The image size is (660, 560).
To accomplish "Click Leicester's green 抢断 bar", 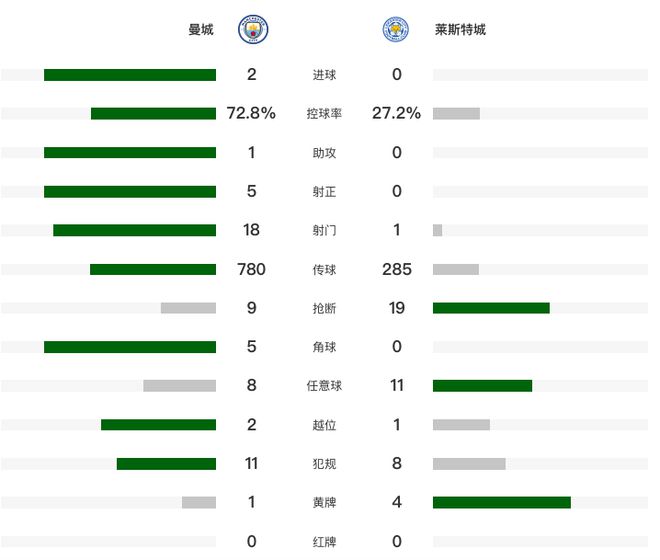I will tap(491, 308).
